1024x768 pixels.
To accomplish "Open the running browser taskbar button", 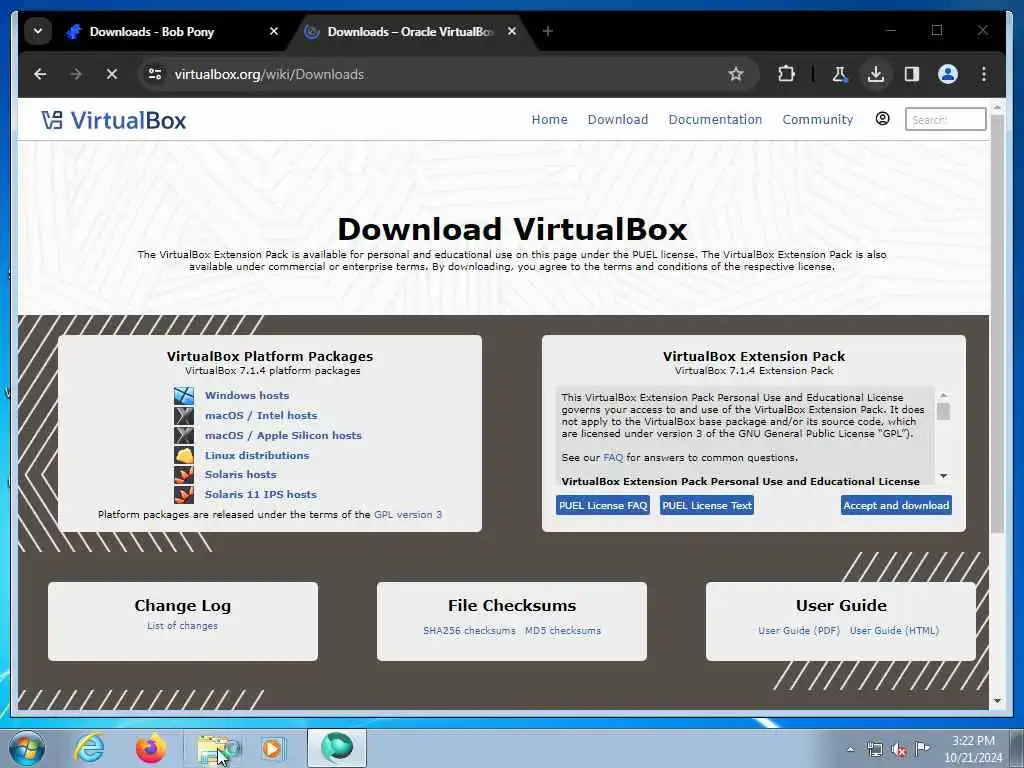I will coord(337,748).
